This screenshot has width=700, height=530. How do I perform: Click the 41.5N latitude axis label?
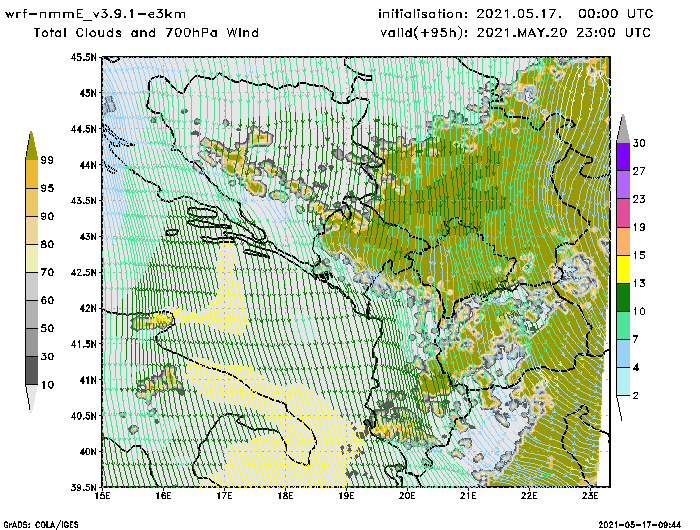[x=83, y=344]
